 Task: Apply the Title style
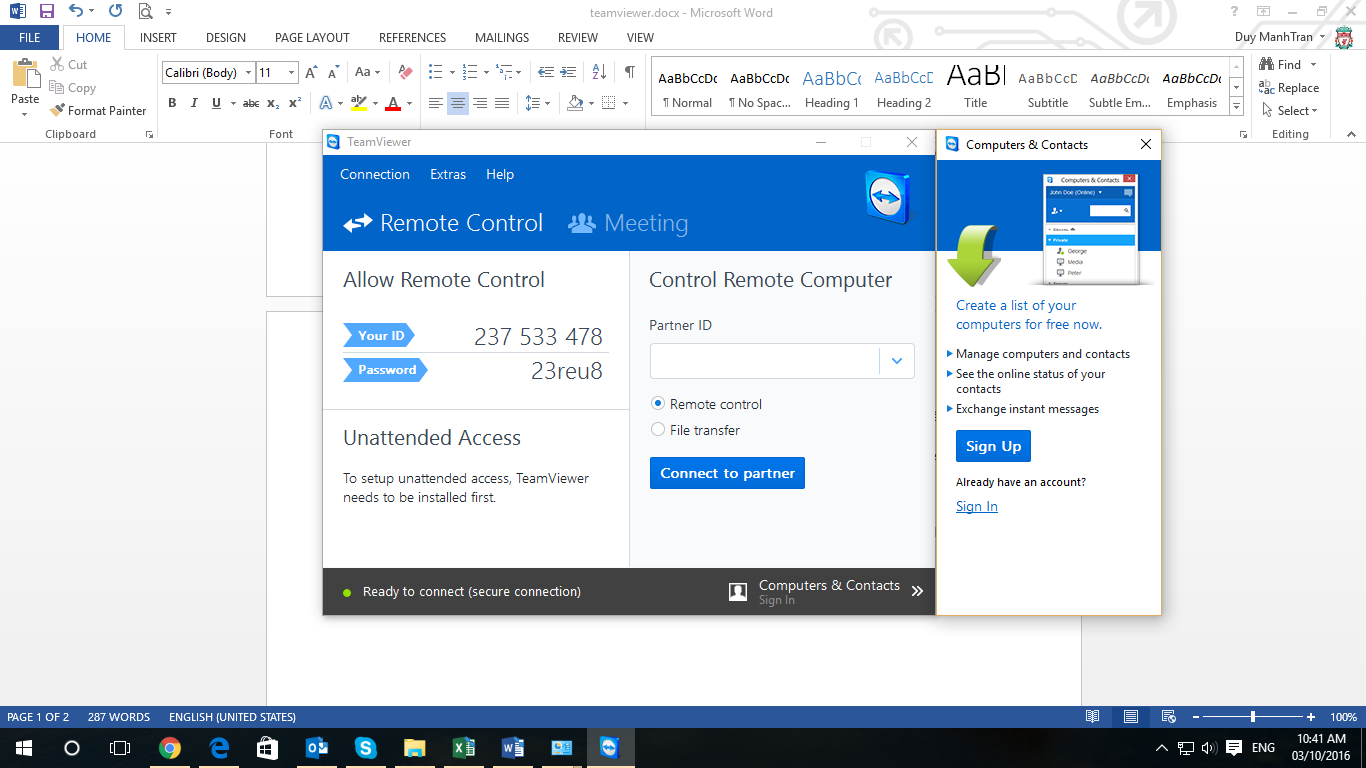(x=976, y=88)
